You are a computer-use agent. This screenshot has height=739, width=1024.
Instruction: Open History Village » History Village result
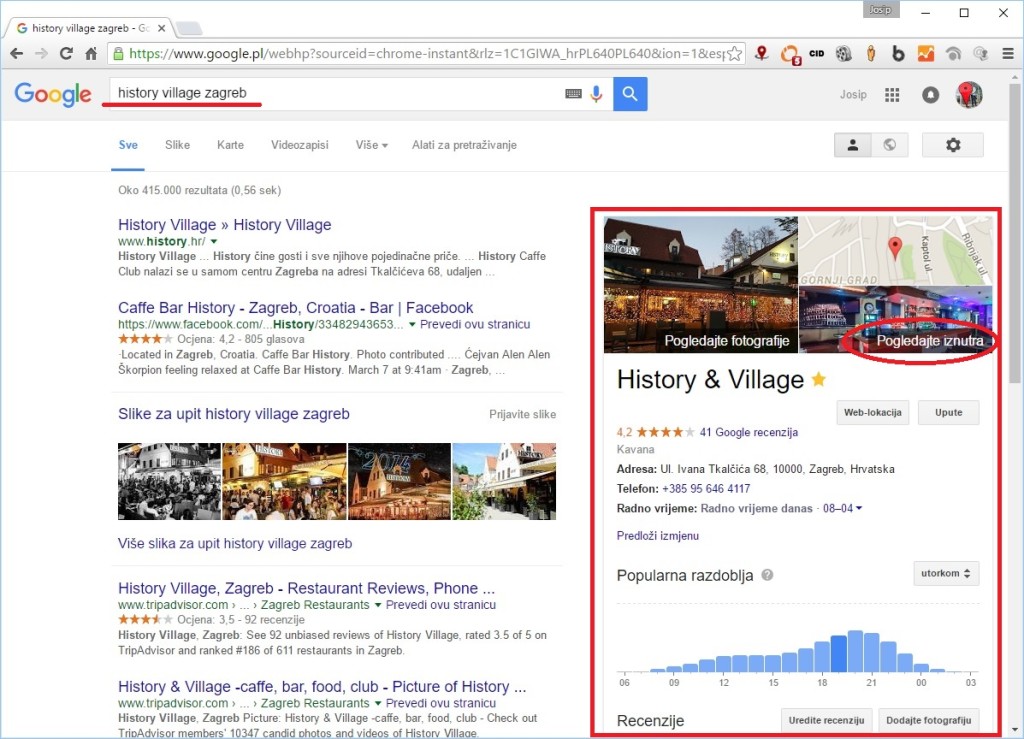pyautogui.click(x=225, y=225)
